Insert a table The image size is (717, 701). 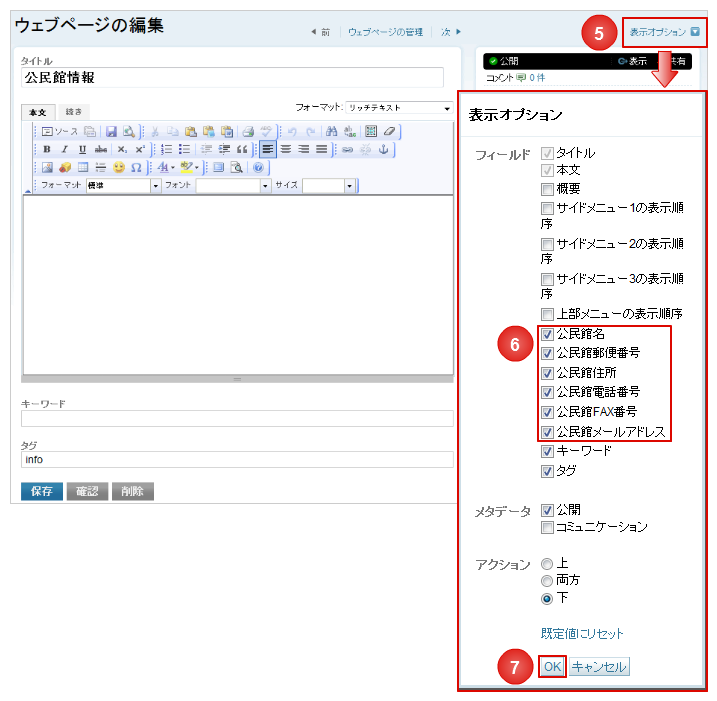point(83,167)
